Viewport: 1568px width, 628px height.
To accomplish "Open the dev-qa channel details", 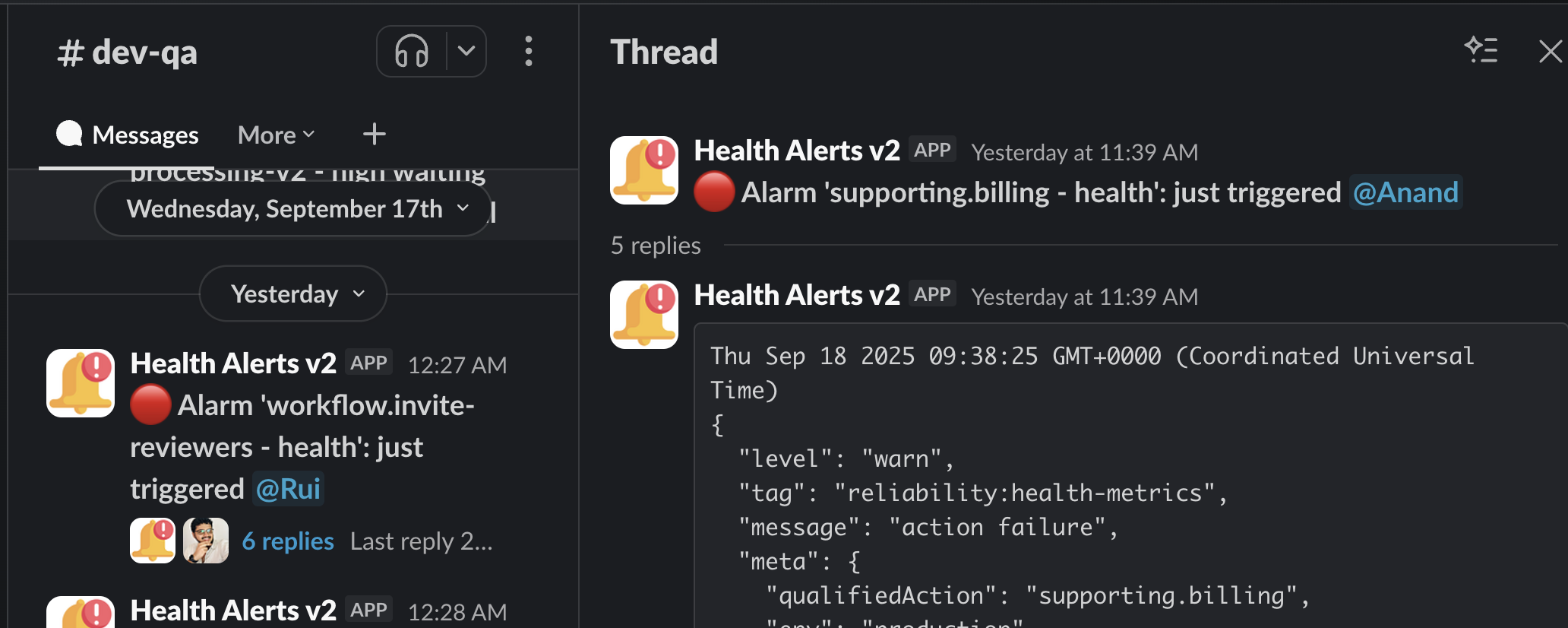I will coord(128,52).
